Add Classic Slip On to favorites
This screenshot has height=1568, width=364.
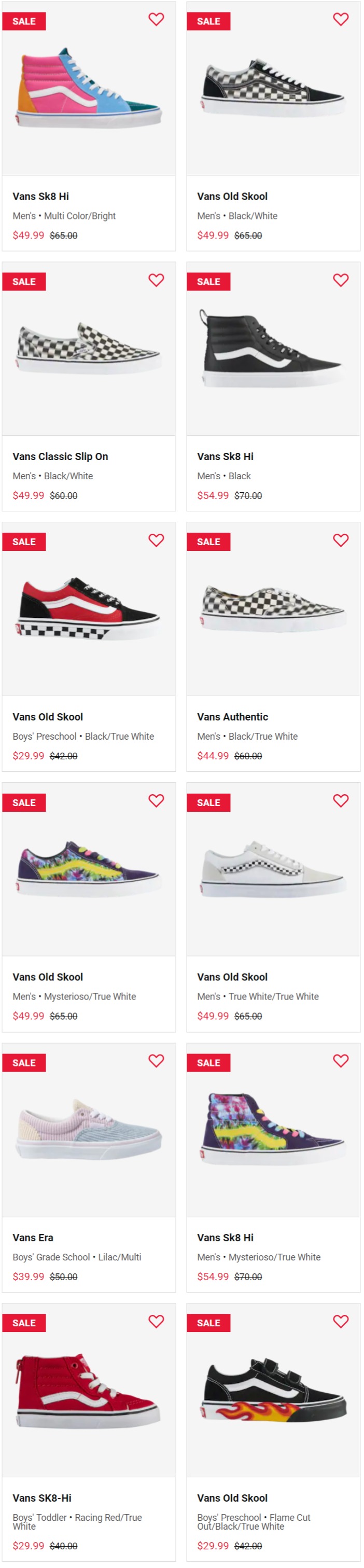(157, 280)
